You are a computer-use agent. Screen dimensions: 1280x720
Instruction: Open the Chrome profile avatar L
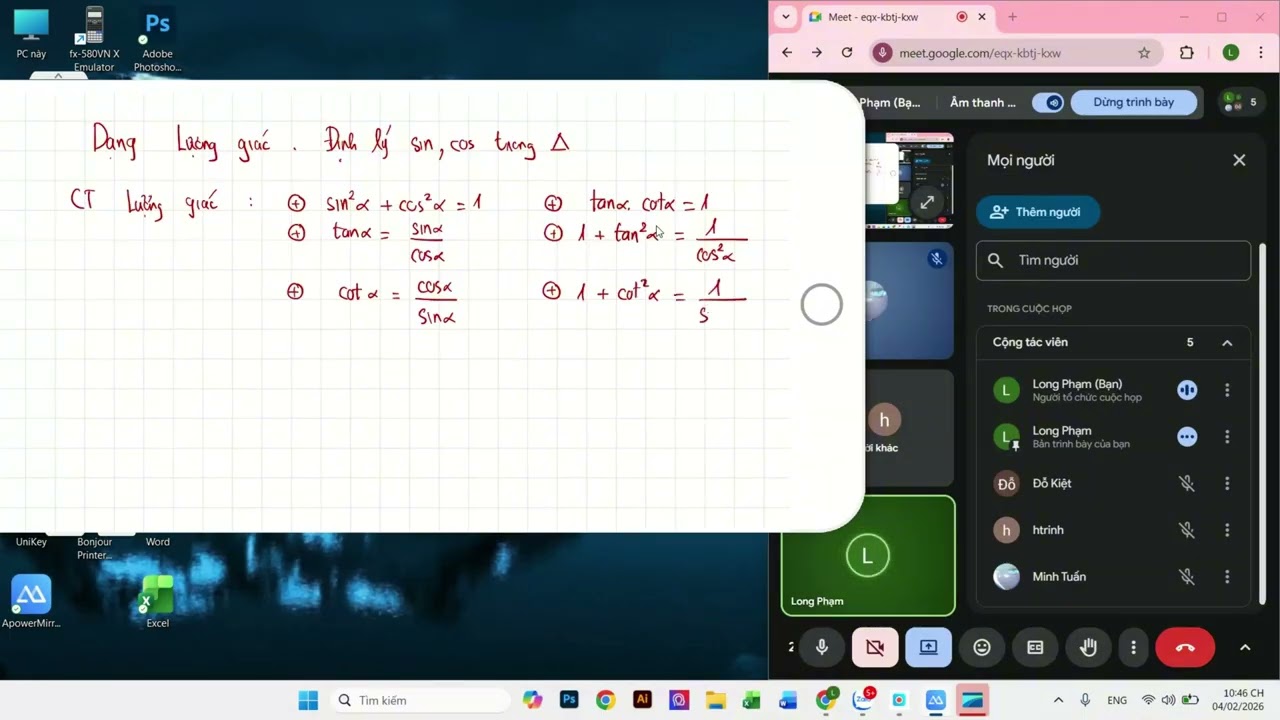(x=1231, y=53)
